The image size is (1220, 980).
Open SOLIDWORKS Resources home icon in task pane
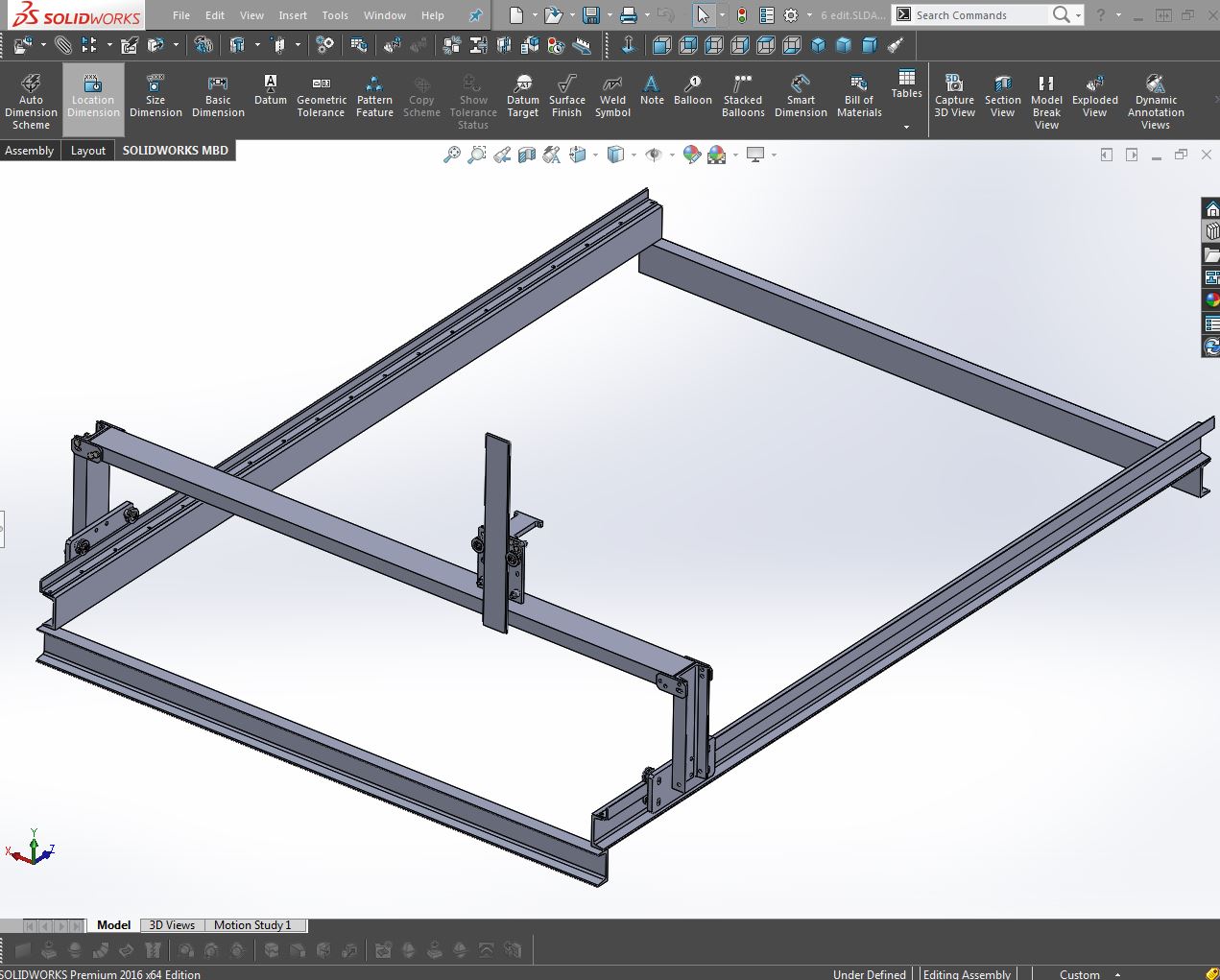(x=1211, y=209)
